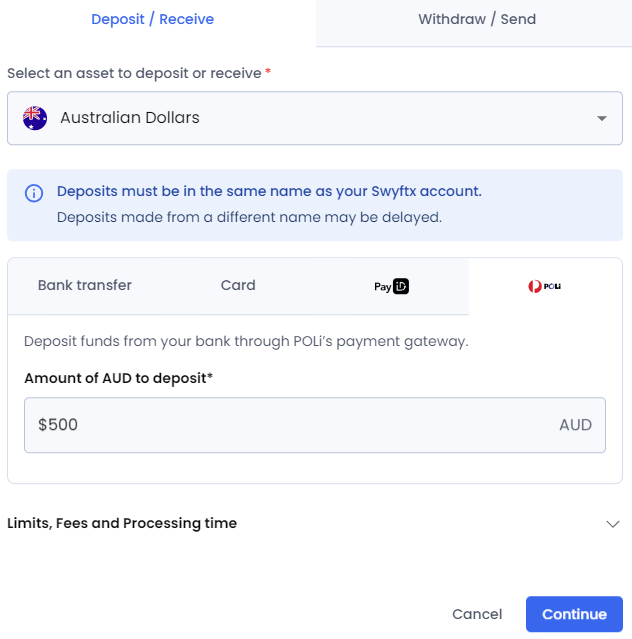The height and width of the screenshot is (639, 632).
Task: Choose the Card deposit method
Action: [x=238, y=285]
